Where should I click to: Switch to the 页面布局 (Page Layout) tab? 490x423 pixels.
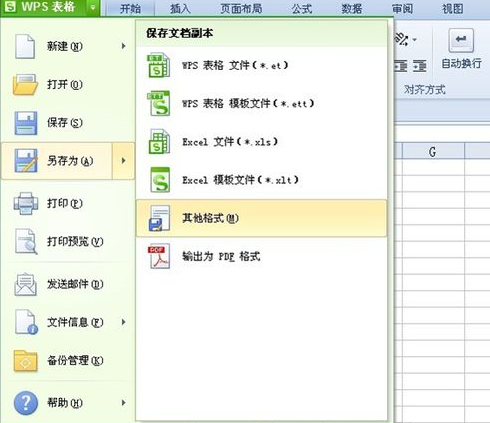click(x=241, y=8)
